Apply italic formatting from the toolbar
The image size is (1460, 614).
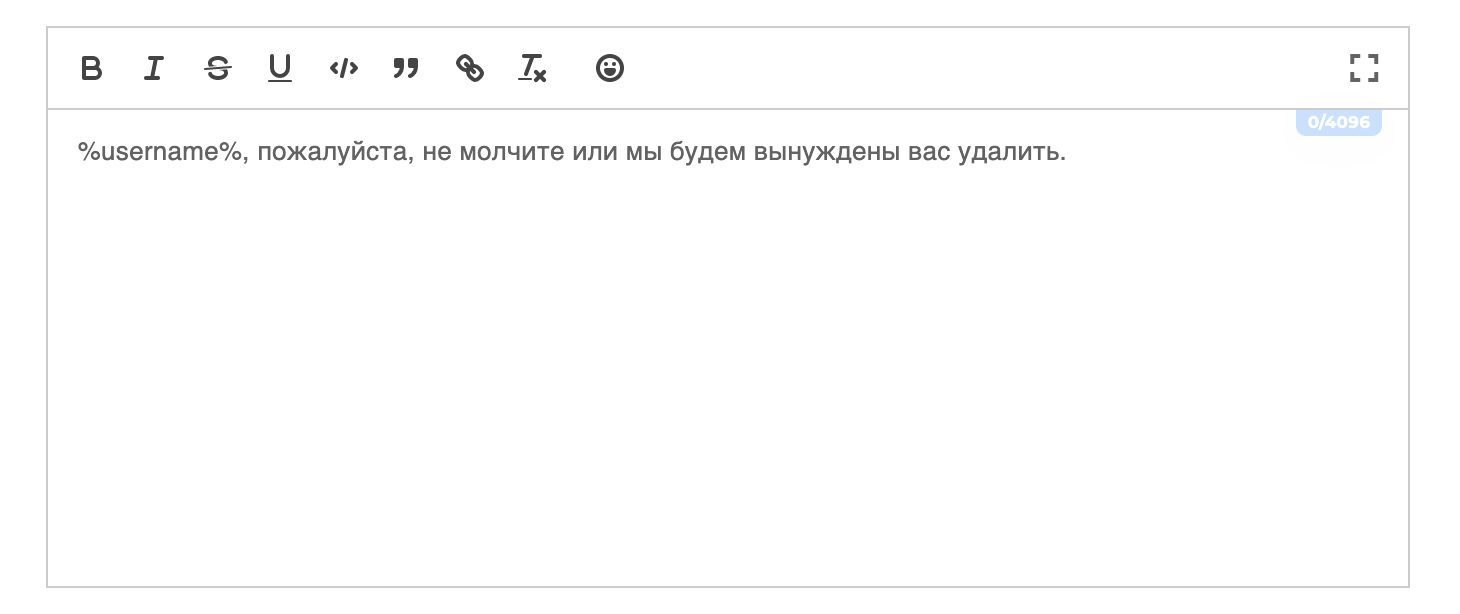(154, 68)
